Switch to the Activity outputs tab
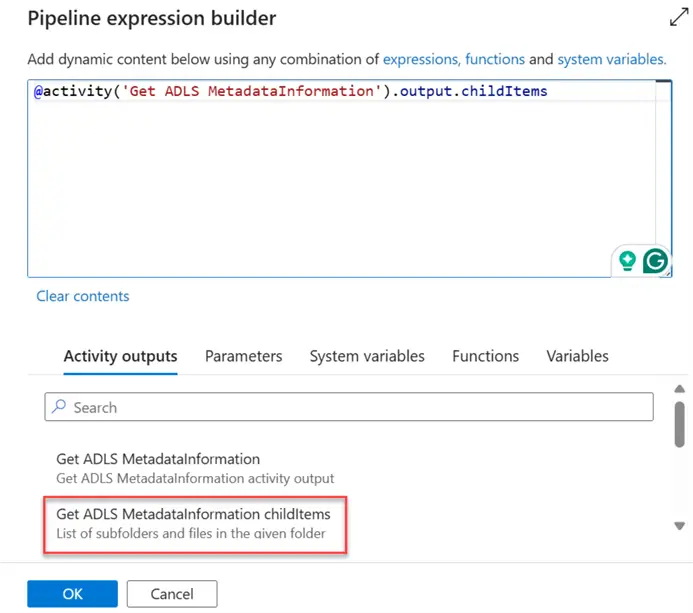Image resolution: width=693 pixels, height=613 pixels. (x=120, y=356)
